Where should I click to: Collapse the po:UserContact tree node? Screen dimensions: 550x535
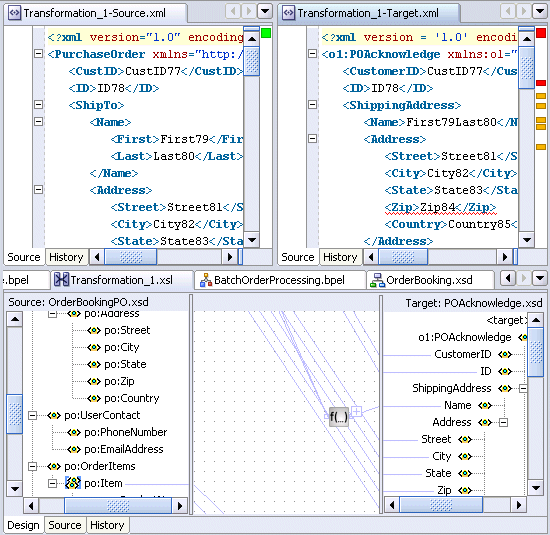[32, 415]
